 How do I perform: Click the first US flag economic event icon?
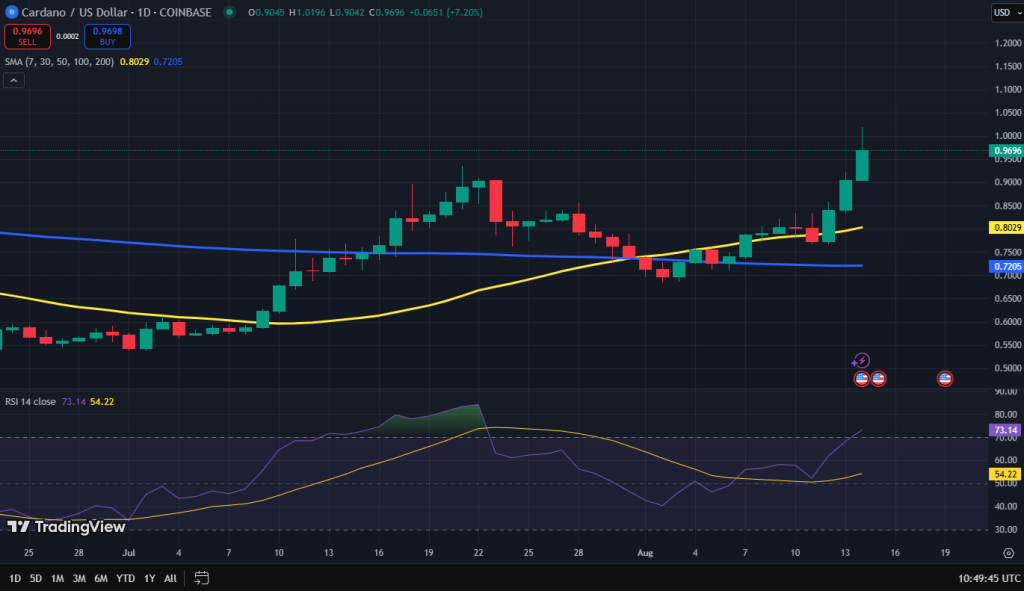click(861, 378)
